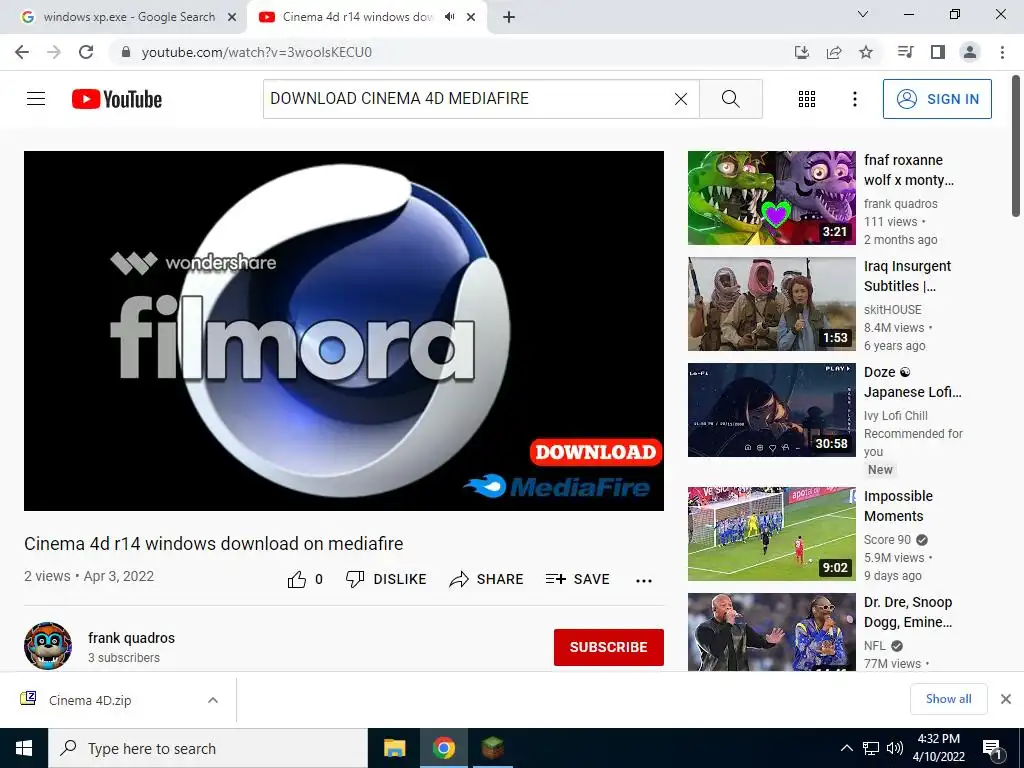This screenshot has height=768, width=1024.
Task: Expand Cinema 4D.zip download options arrow
Action: [x=213, y=700]
